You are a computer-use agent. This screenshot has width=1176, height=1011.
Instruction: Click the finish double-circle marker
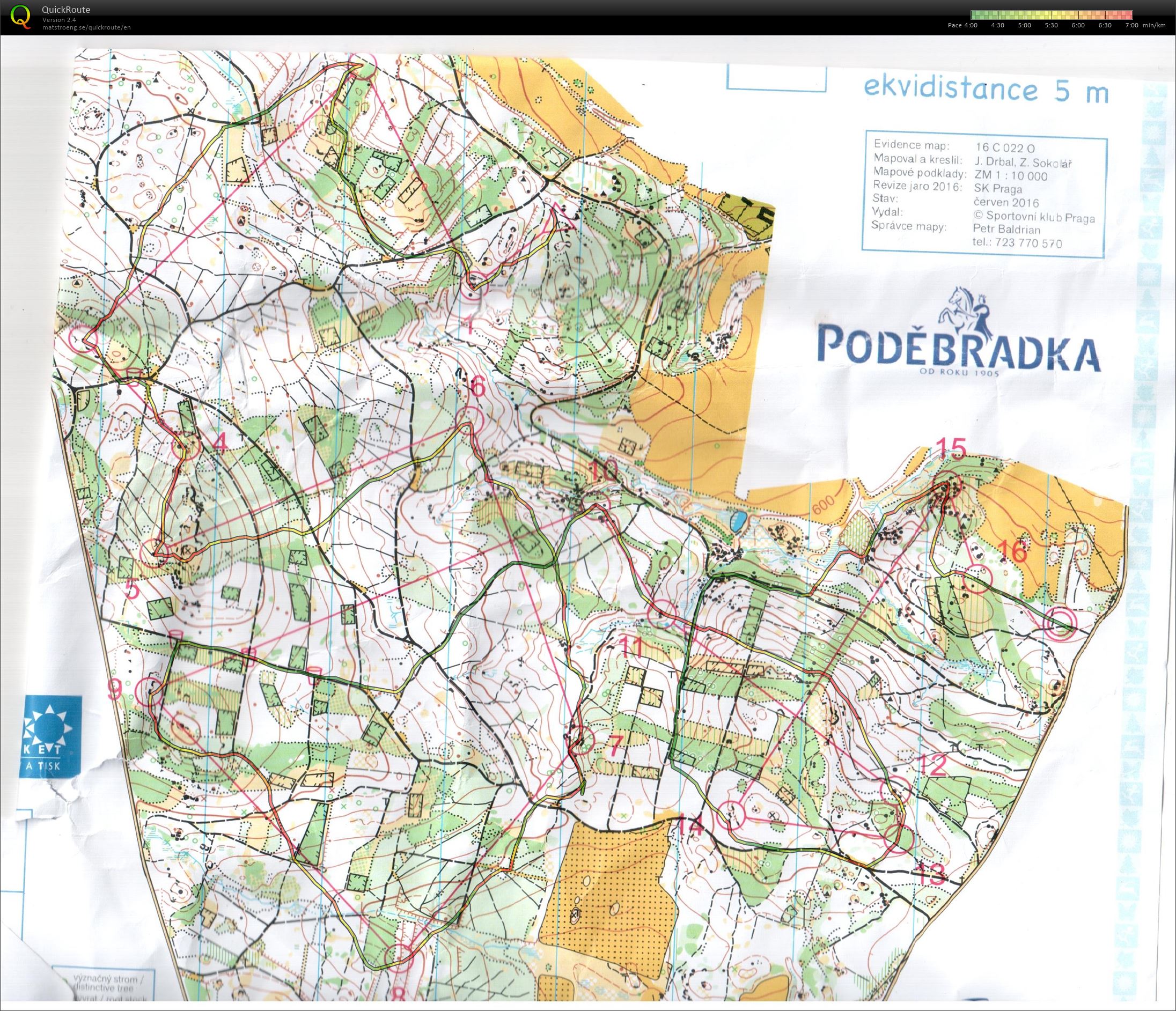[1060, 624]
